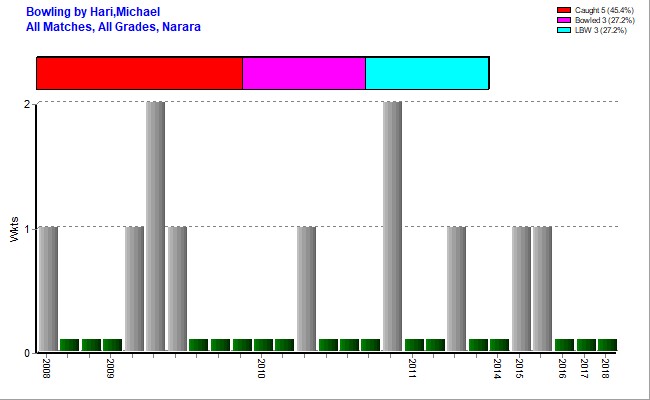
Task: Select the 'LBW 3 (27.2%)' legend label
Action: pos(601,30)
